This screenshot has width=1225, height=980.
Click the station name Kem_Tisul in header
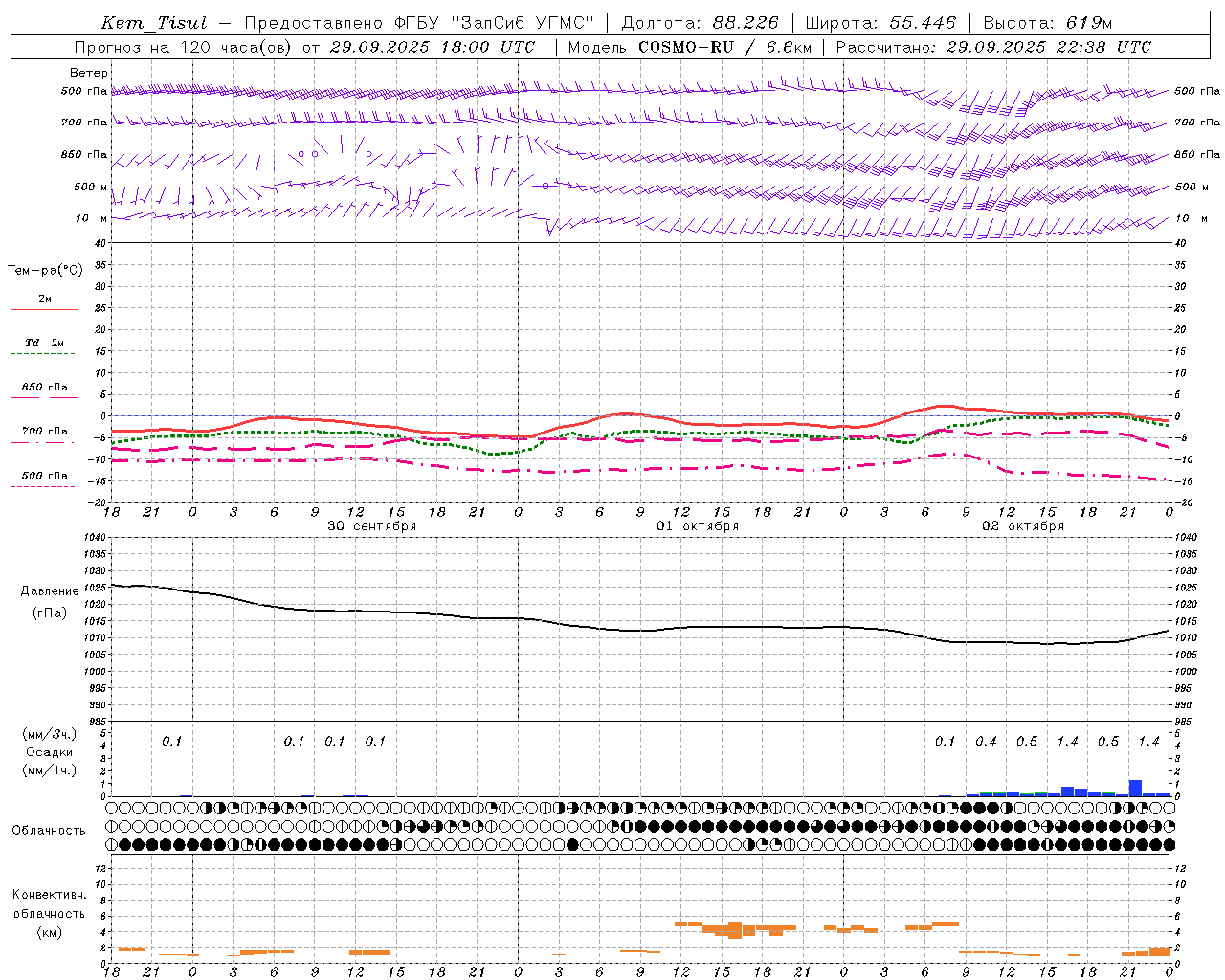pyautogui.click(x=153, y=23)
